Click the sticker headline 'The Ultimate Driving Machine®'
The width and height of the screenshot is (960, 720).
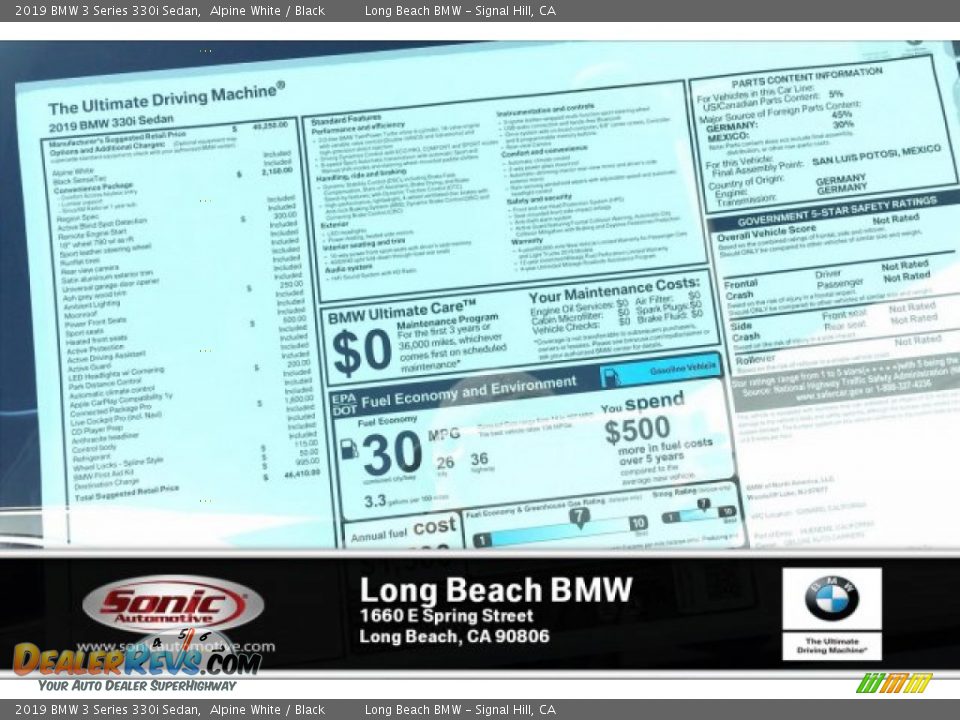click(167, 99)
